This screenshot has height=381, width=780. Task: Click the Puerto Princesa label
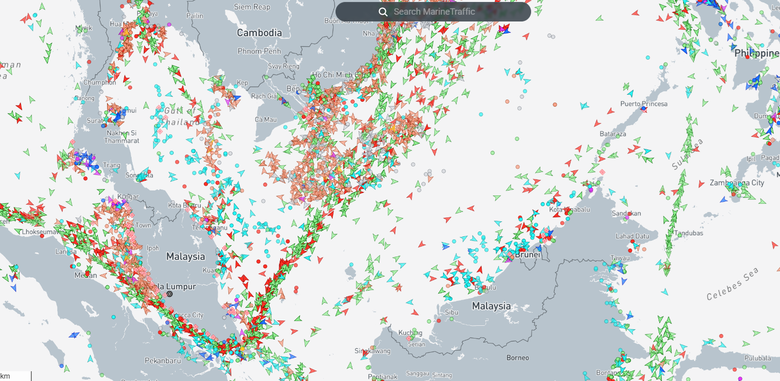click(643, 104)
